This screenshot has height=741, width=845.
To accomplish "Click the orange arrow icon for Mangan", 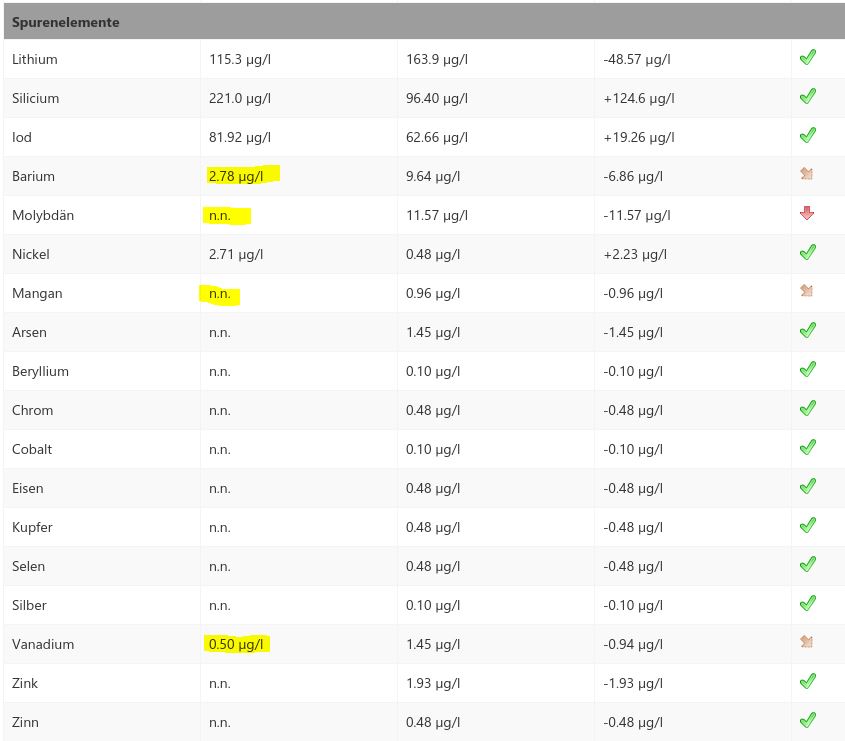I will pos(806,292).
